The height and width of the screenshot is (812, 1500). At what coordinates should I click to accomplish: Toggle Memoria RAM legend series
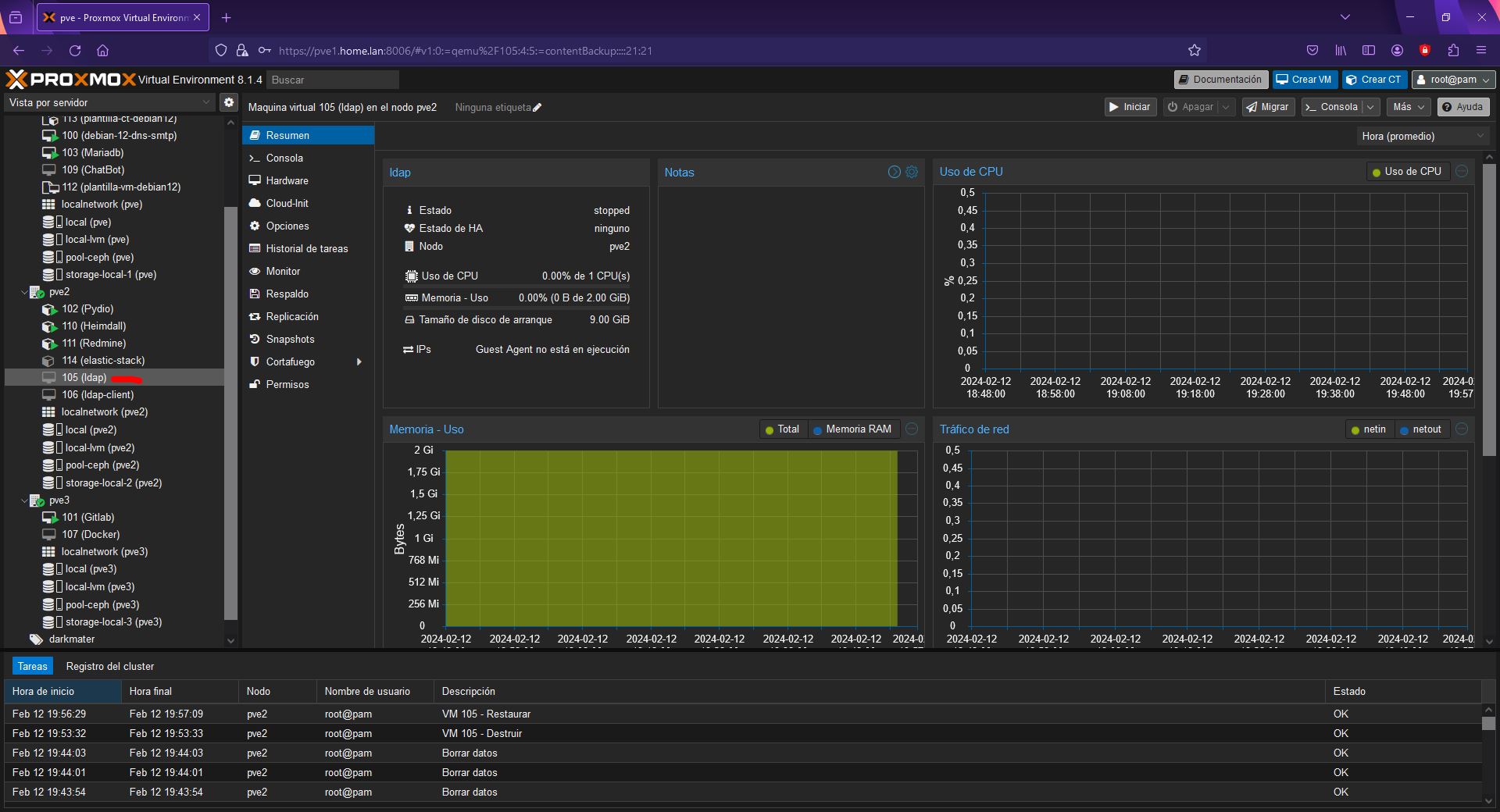click(852, 429)
